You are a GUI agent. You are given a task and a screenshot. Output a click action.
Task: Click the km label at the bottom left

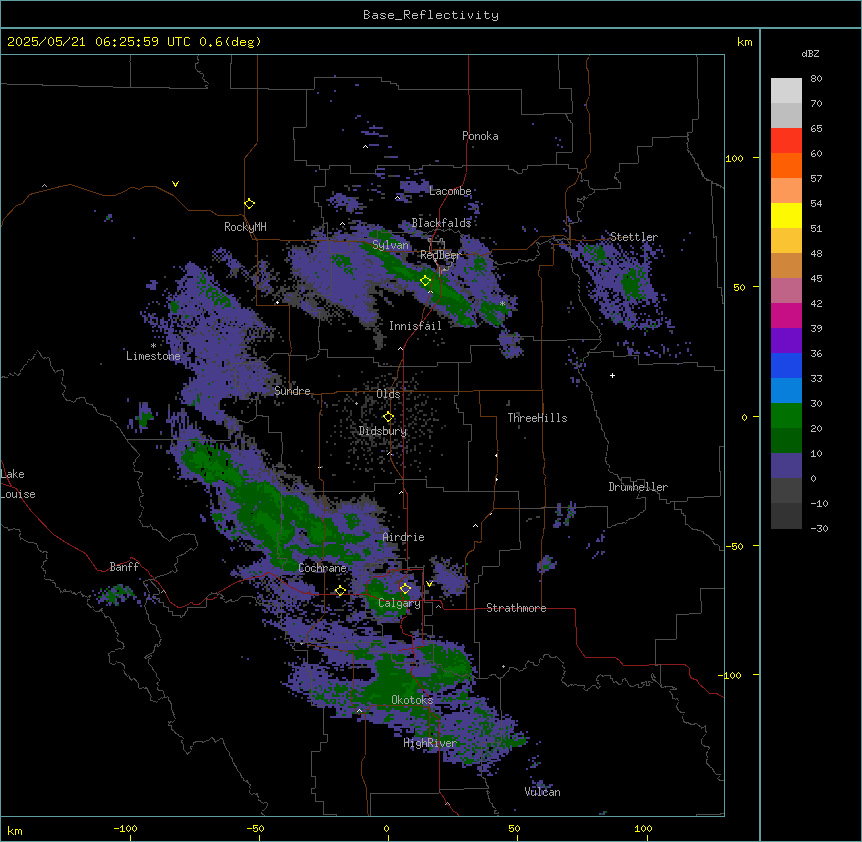pyautogui.click(x=15, y=830)
